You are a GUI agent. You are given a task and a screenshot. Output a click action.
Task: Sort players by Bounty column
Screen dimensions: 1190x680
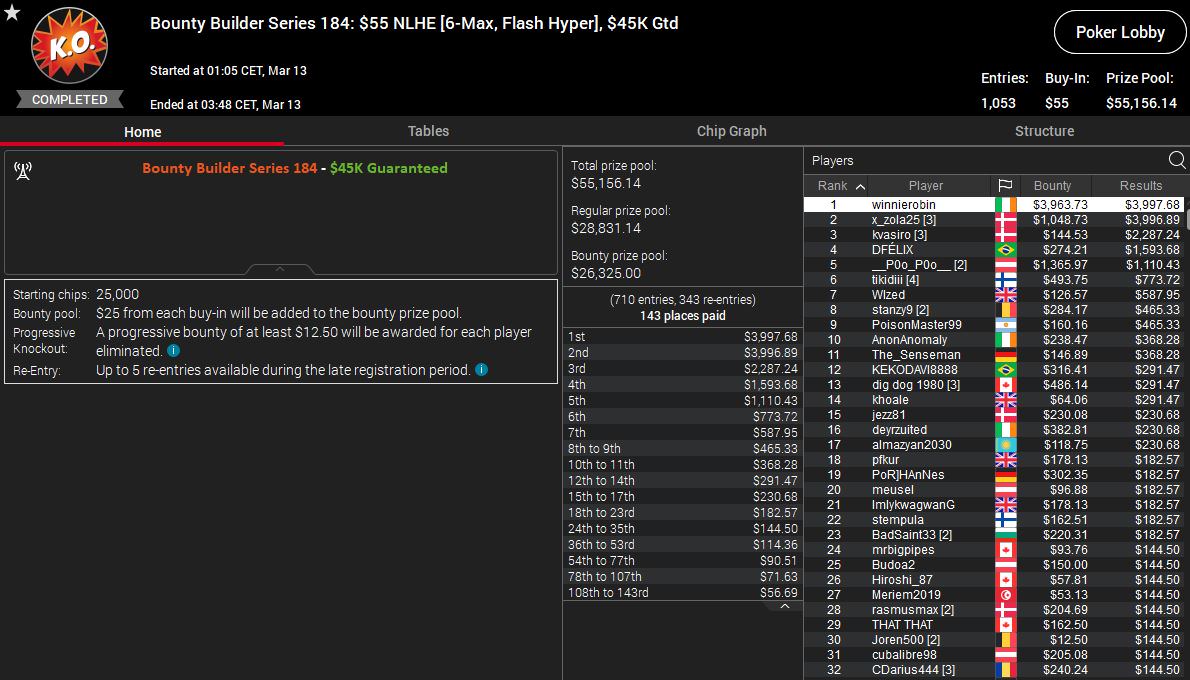tap(1052, 186)
